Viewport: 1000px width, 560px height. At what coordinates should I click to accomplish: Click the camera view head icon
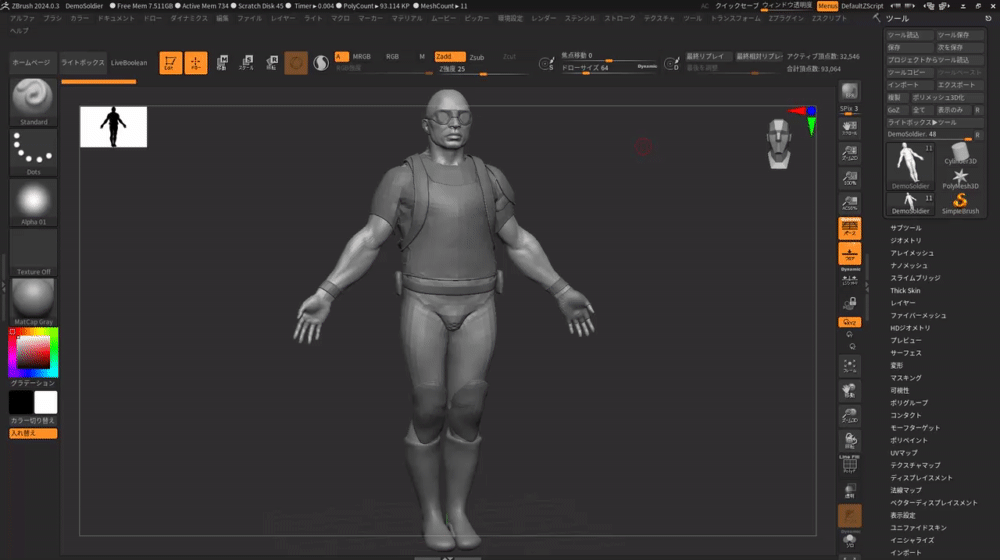(779, 144)
